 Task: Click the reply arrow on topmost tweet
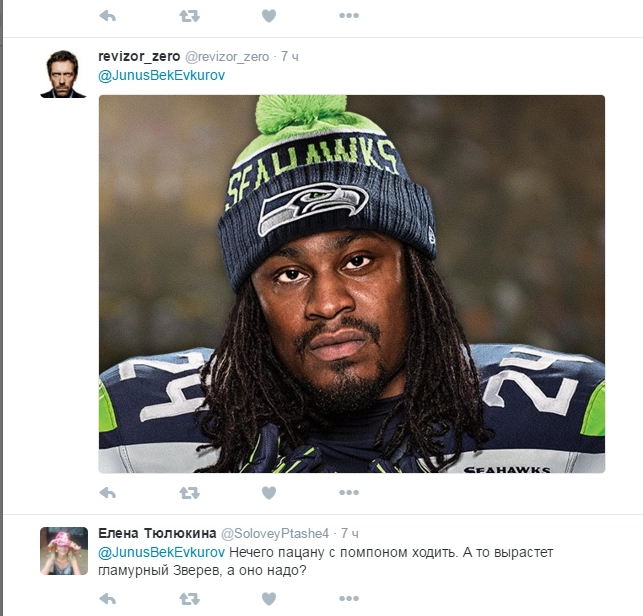click(108, 16)
